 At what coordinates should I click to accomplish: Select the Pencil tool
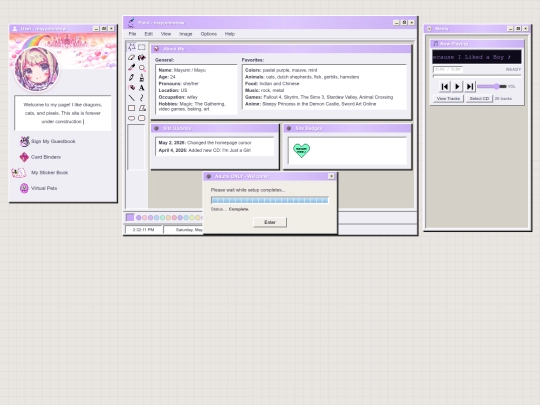tap(132, 77)
